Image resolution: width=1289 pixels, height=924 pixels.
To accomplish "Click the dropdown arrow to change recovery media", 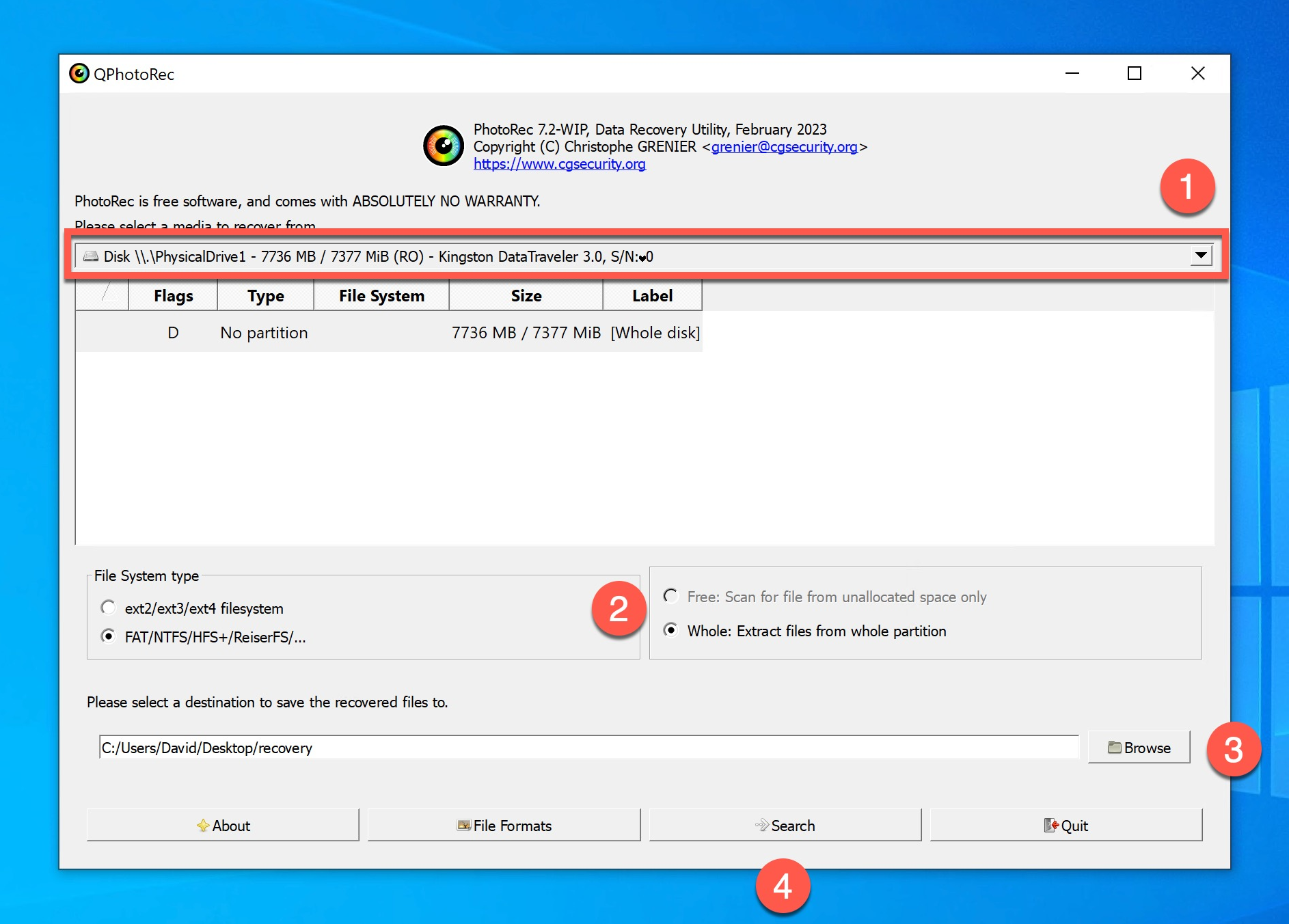I will (1201, 256).
